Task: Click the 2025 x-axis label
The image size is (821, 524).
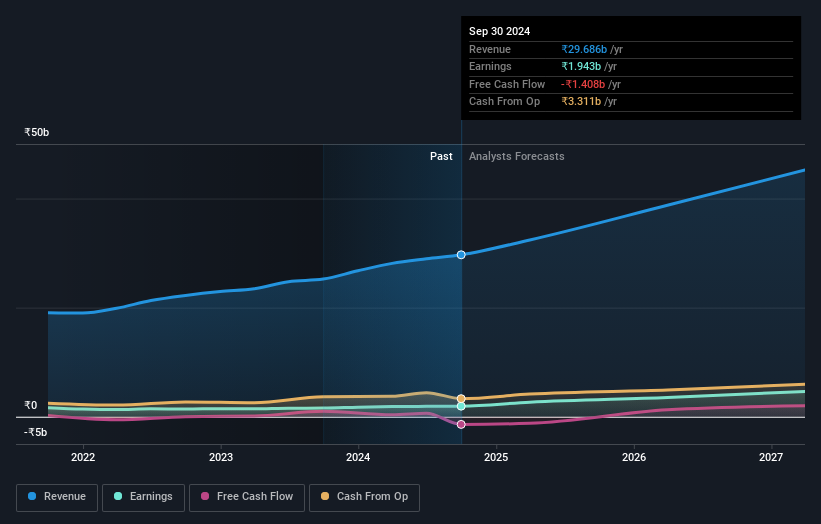Action: coord(496,457)
